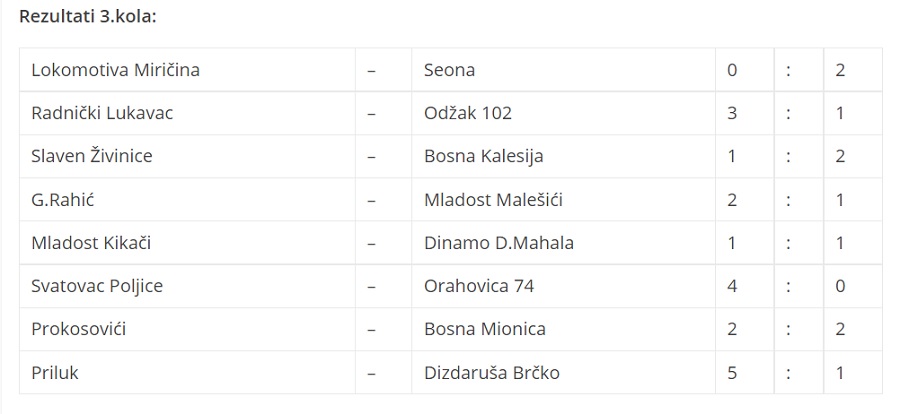This screenshot has width=900, height=414.
Task: Select the Svatovac Poljice cell
Action: [97, 286]
